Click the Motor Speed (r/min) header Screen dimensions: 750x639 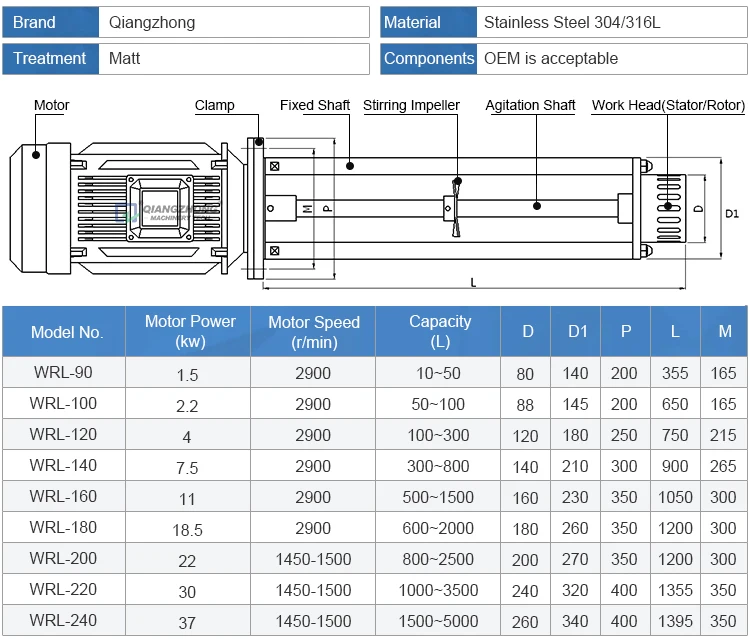(313, 332)
